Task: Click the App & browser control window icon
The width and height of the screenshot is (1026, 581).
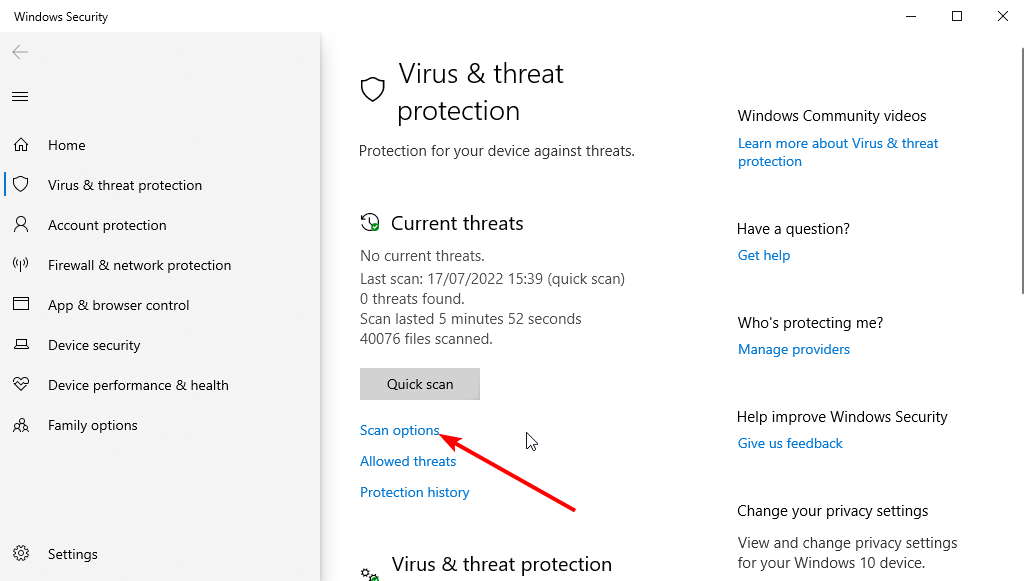Action: pyautogui.click(x=21, y=304)
